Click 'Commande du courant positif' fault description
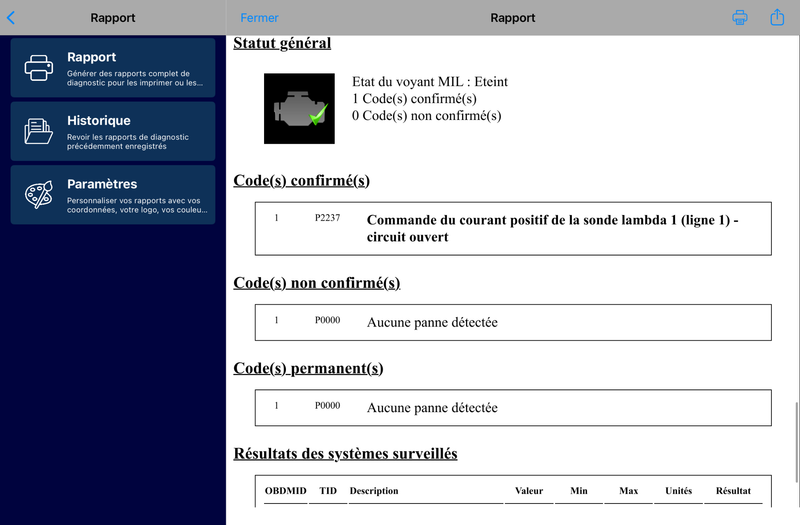 [553, 229]
